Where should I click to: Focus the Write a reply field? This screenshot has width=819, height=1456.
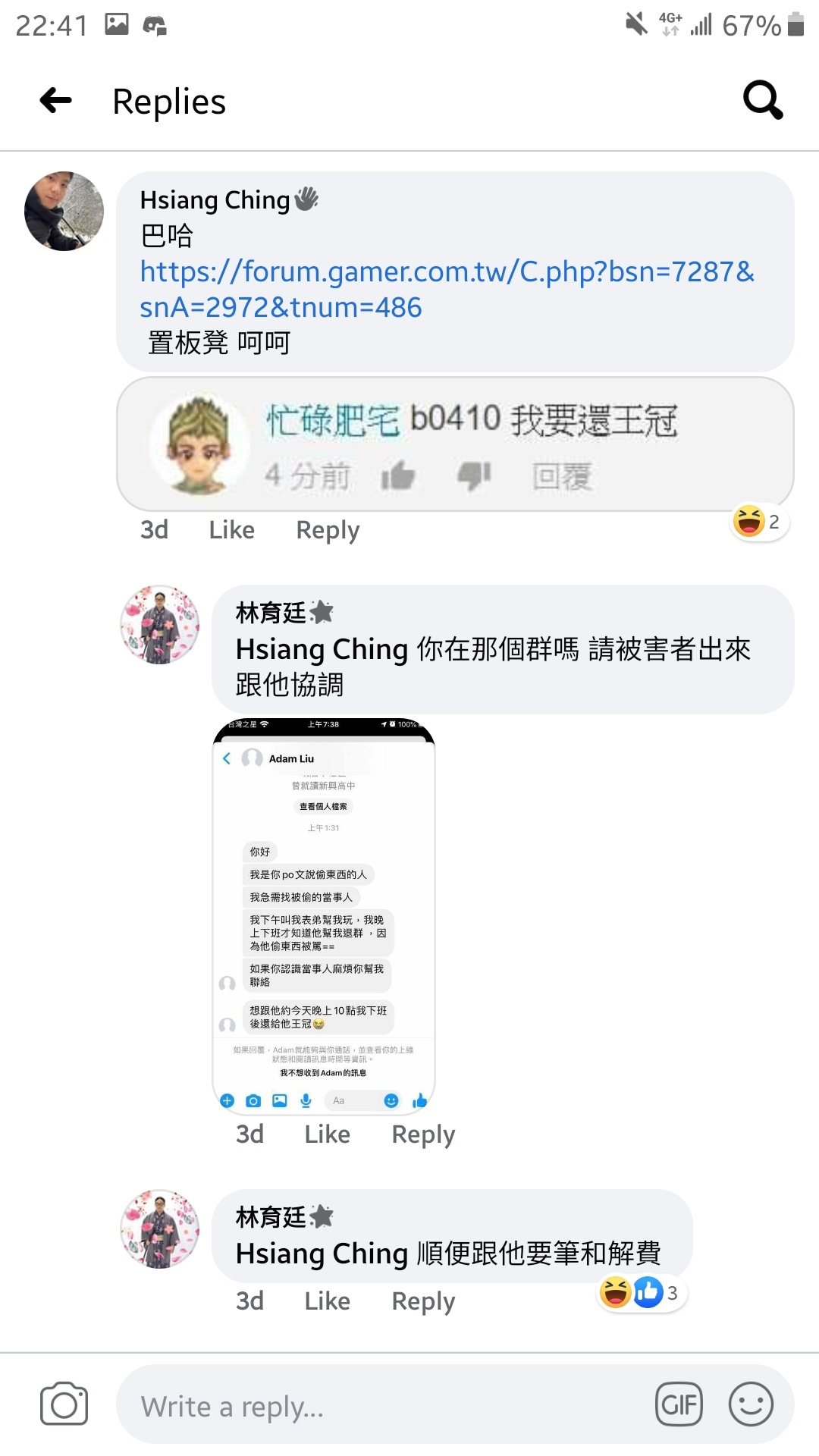[455, 1404]
